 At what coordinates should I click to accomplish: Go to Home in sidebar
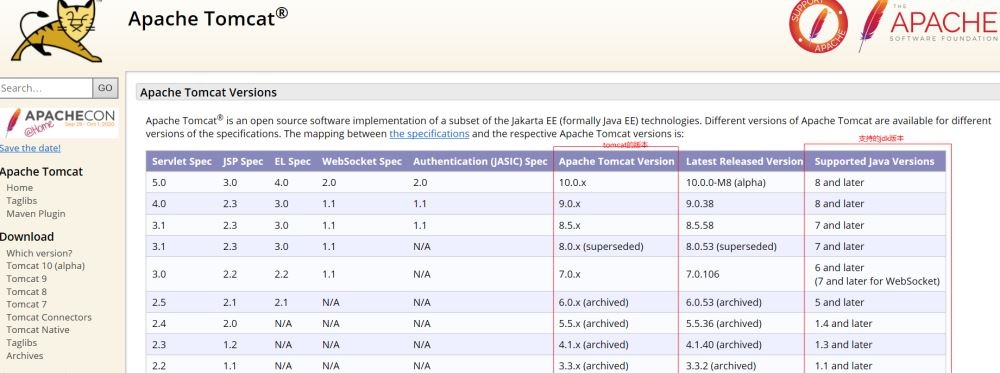pos(20,187)
